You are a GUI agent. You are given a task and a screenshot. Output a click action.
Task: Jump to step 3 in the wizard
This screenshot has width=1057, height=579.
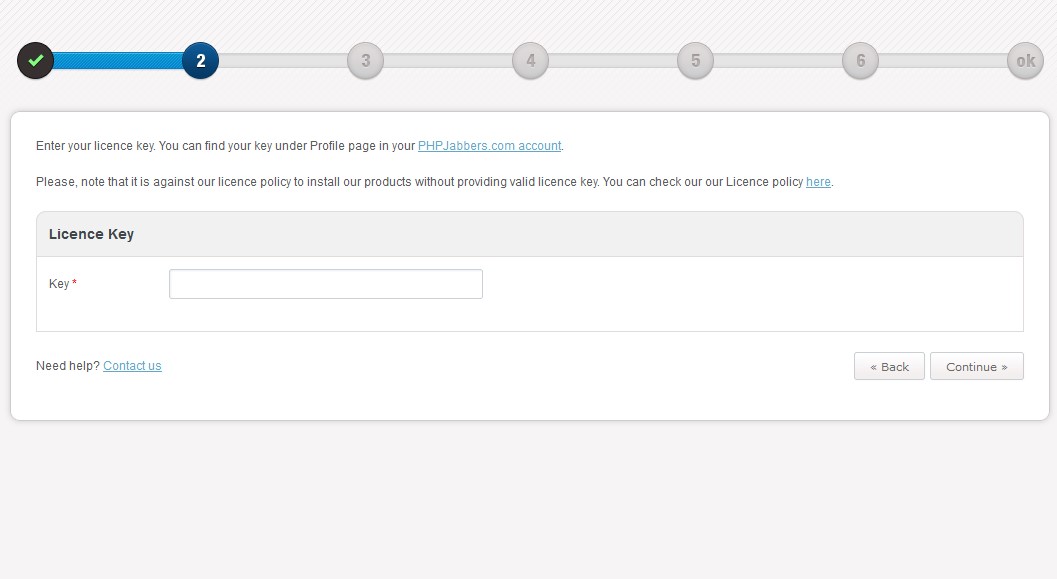tap(365, 61)
